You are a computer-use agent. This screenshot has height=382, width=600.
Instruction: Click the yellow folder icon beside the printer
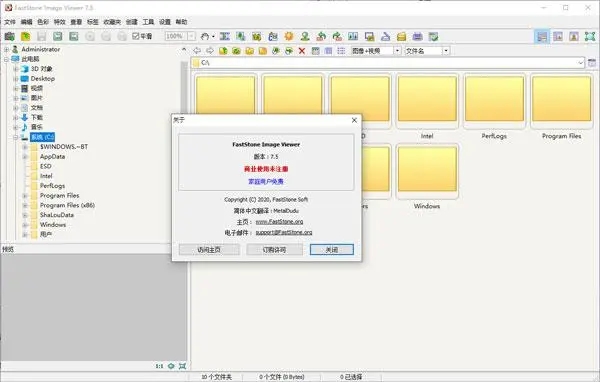point(401,36)
